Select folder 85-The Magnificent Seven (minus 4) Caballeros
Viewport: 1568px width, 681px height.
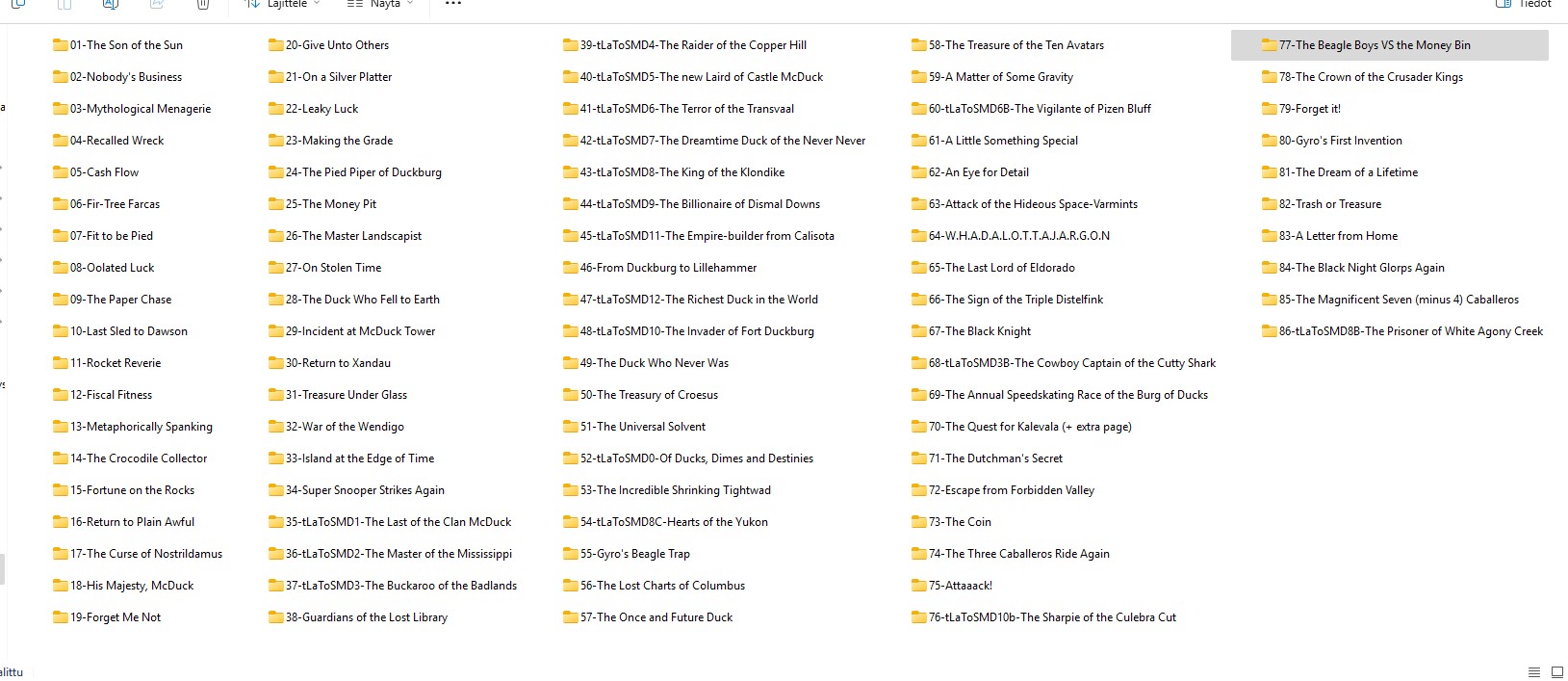pos(1391,300)
